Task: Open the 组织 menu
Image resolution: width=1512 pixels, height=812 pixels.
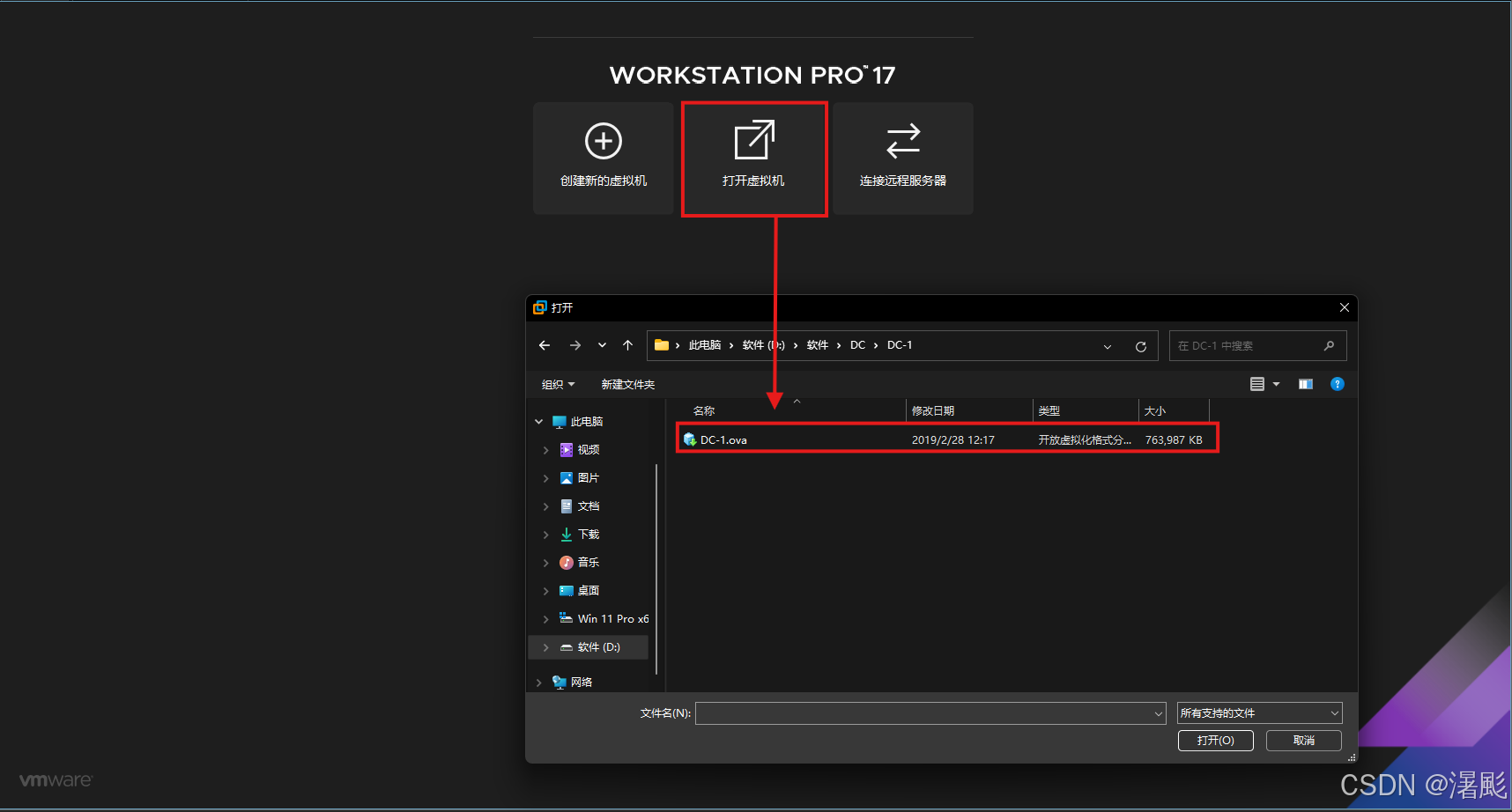Action: pos(558,384)
